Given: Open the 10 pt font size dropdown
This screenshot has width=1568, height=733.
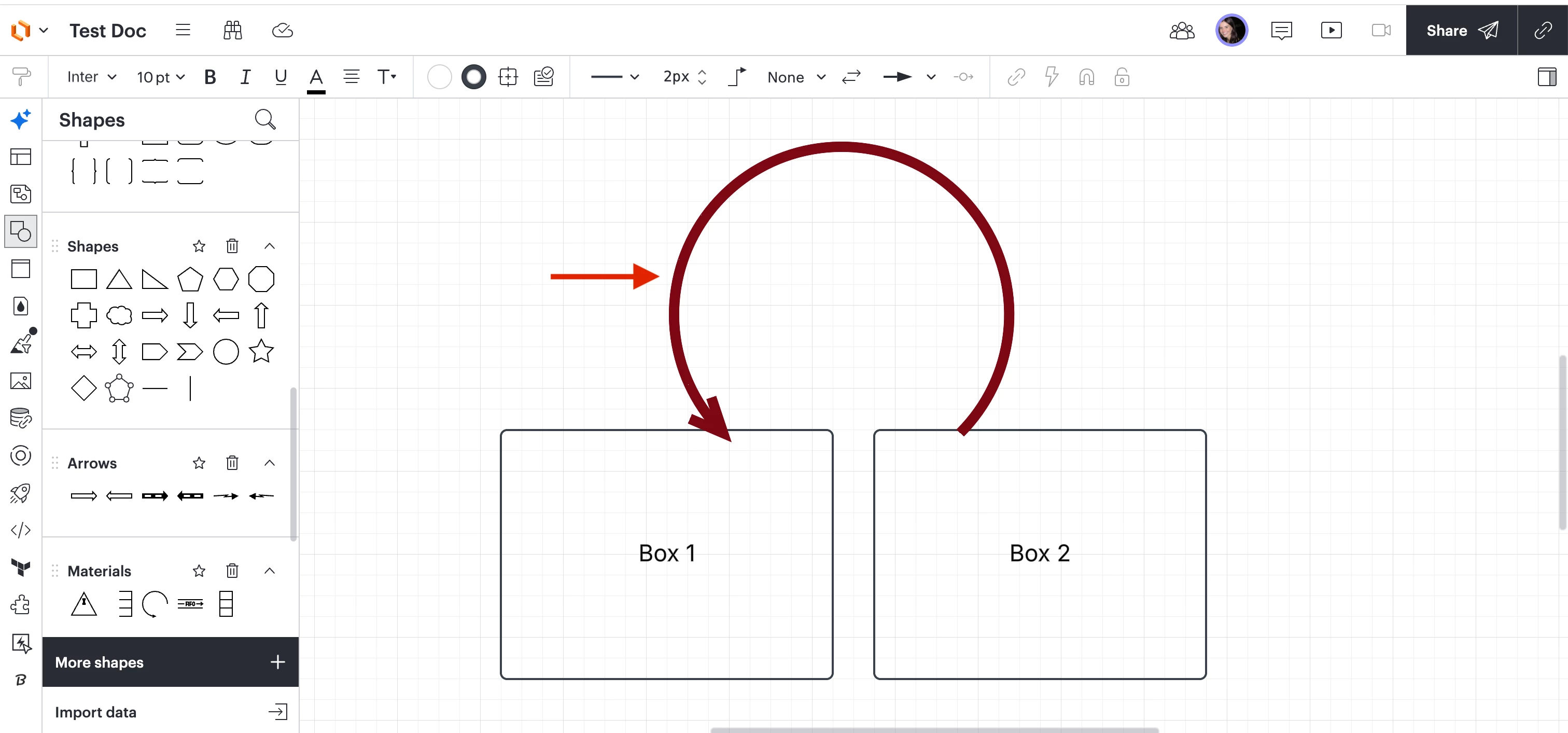Looking at the screenshot, I should tap(161, 77).
